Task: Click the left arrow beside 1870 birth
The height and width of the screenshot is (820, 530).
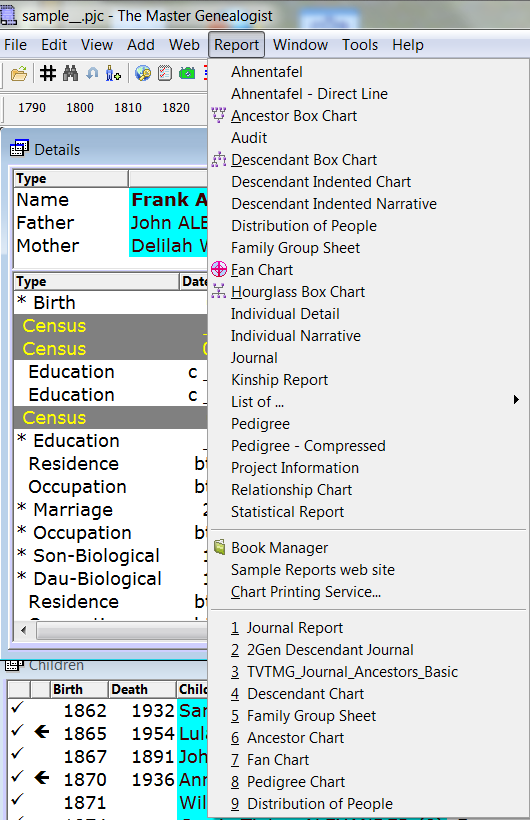Action: pos(42,778)
